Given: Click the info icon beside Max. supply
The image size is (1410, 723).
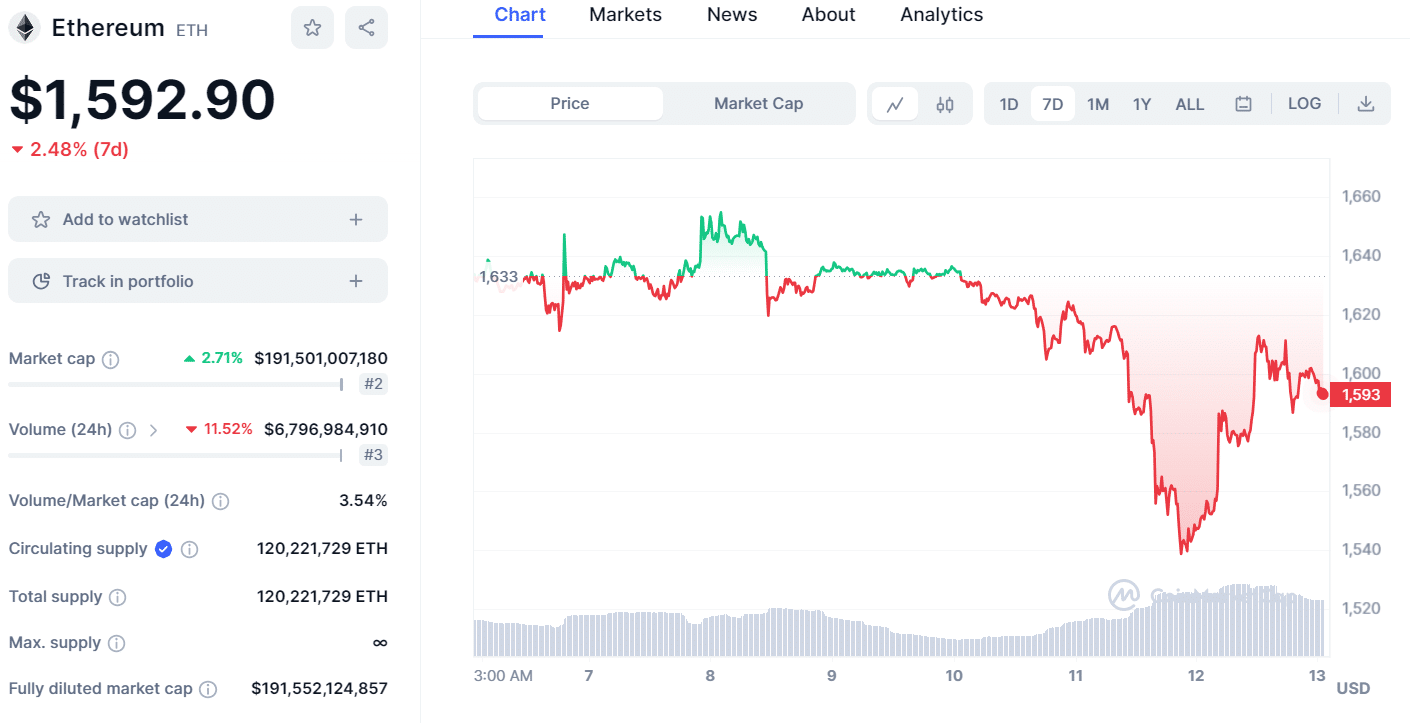Looking at the screenshot, I should click(116, 643).
